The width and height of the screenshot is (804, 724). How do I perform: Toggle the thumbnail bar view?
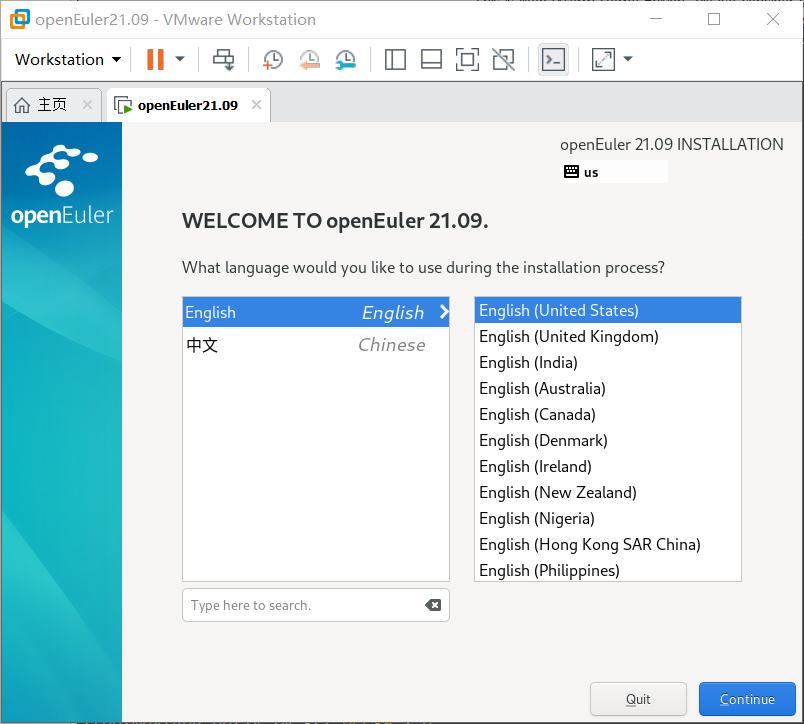click(431, 59)
